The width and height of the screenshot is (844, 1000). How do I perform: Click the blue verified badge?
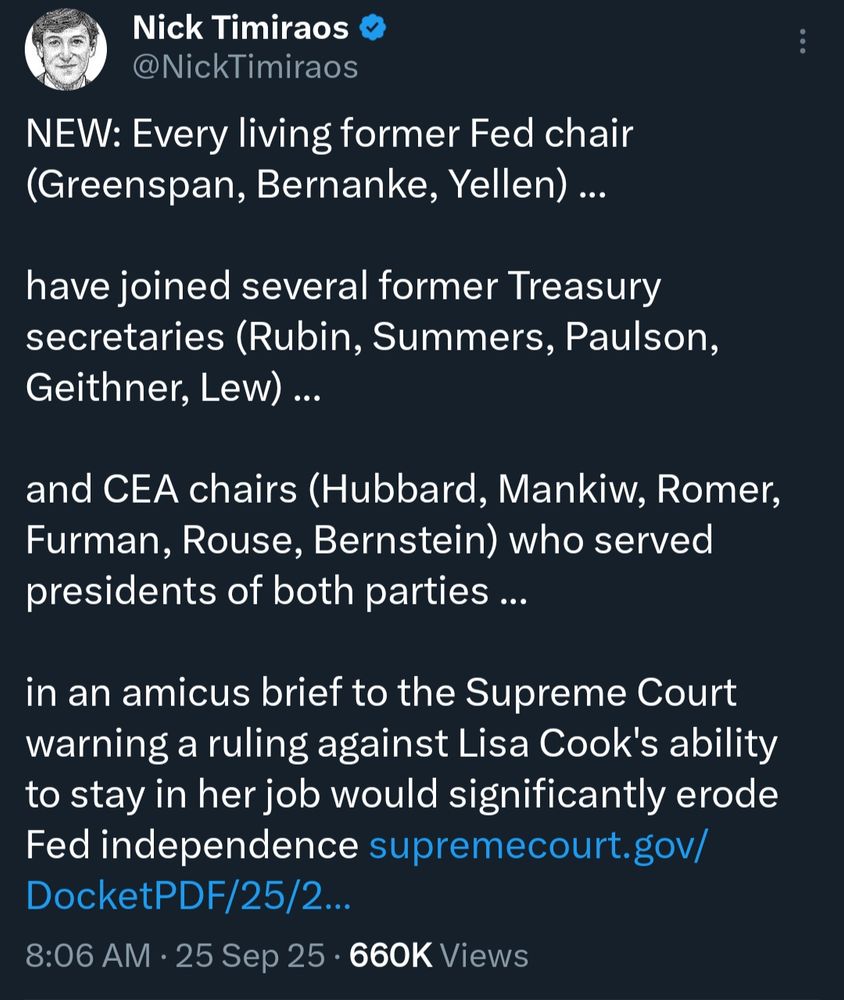pyautogui.click(x=373, y=31)
